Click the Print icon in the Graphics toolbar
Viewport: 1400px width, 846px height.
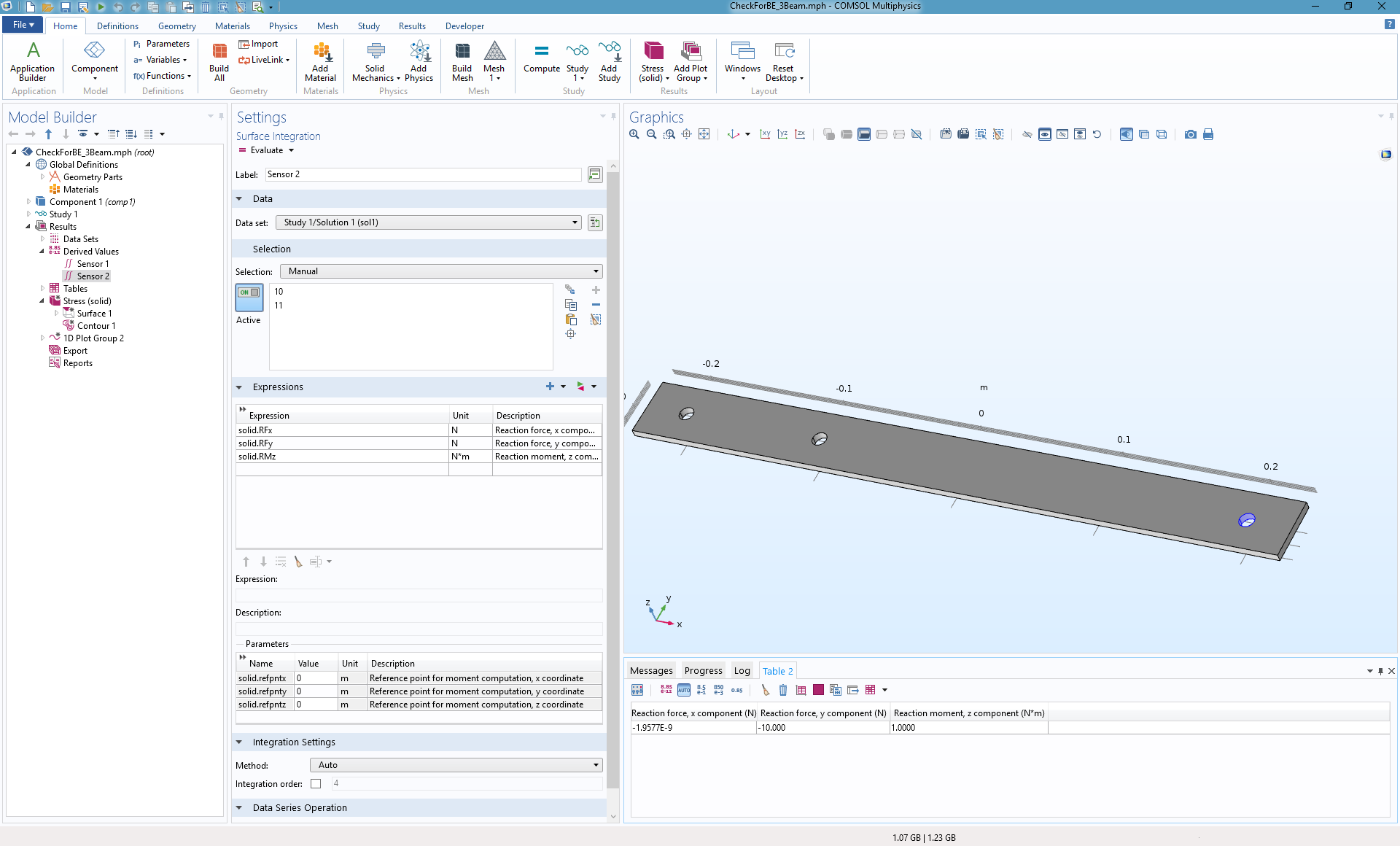pos(1208,134)
